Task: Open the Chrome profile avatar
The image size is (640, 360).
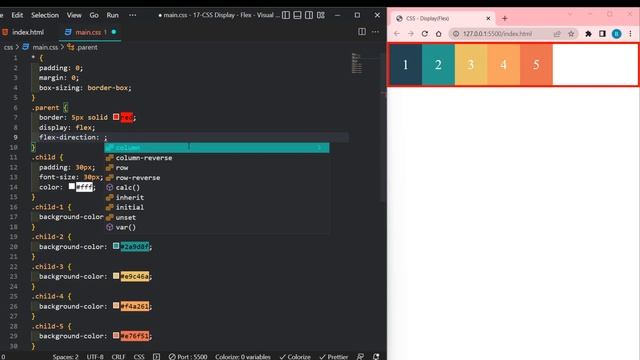Action: click(x=616, y=34)
